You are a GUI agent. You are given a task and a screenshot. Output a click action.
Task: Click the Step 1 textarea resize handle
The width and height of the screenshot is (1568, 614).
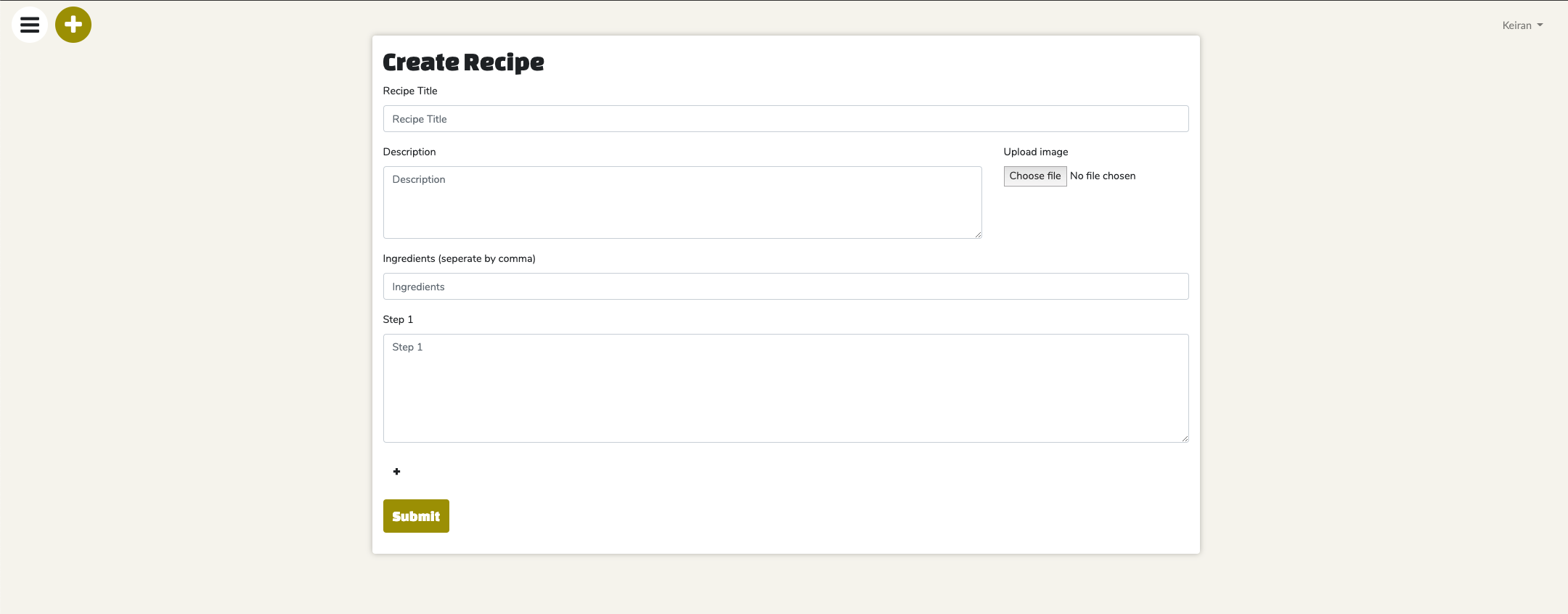coord(1185,438)
